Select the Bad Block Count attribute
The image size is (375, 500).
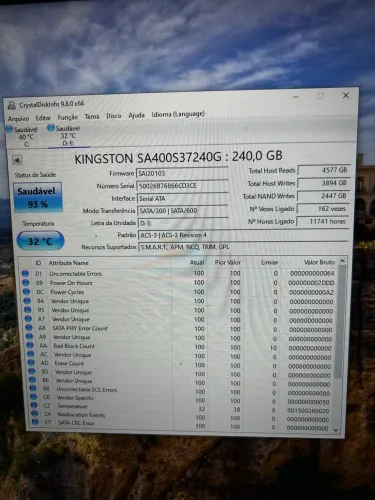click(x=74, y=346)
